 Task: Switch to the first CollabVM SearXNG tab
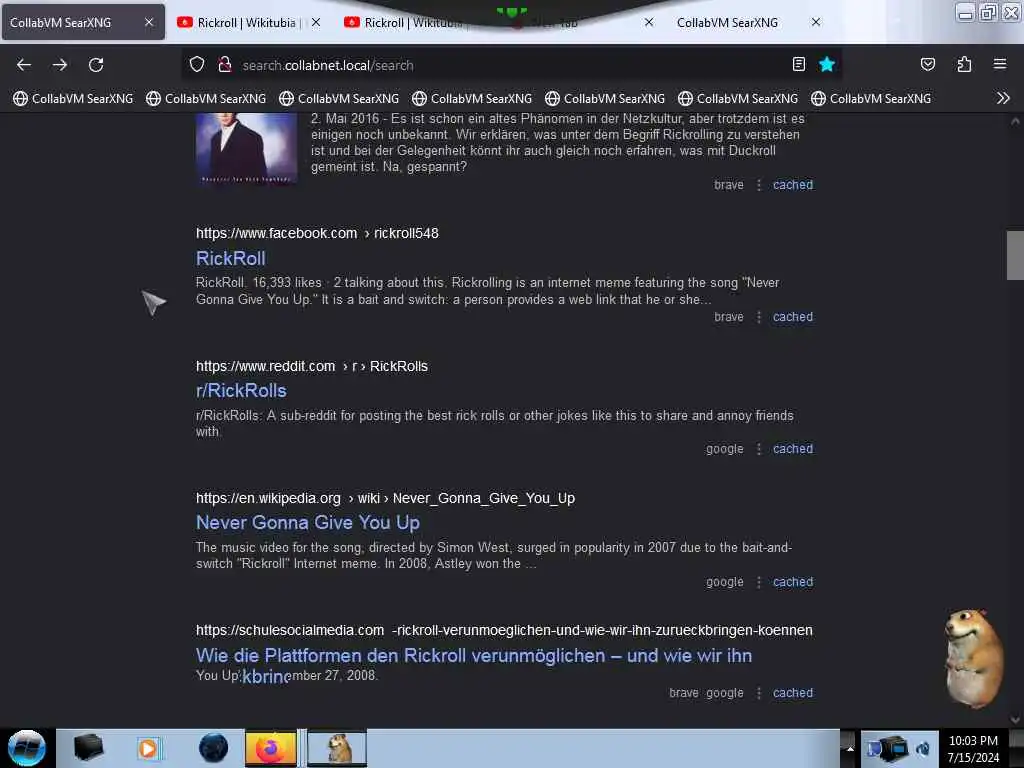pos(83,22)
